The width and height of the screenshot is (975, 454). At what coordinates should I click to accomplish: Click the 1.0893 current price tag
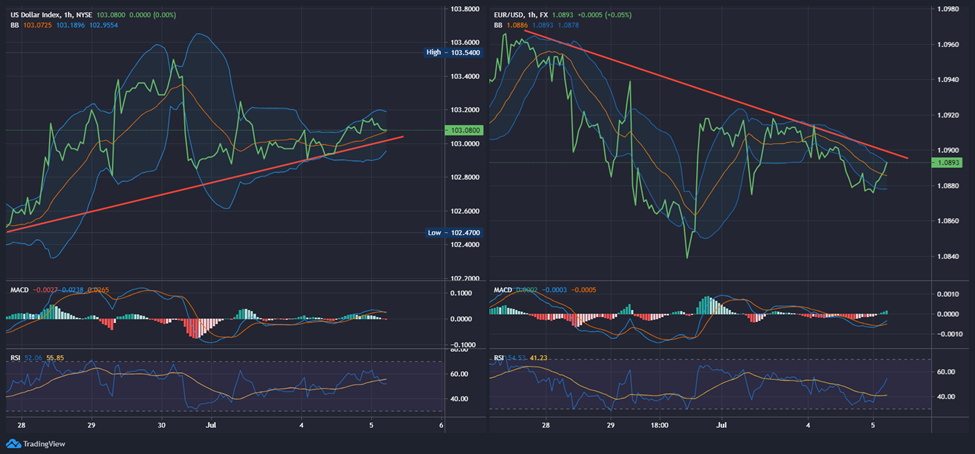coord(947,162)
